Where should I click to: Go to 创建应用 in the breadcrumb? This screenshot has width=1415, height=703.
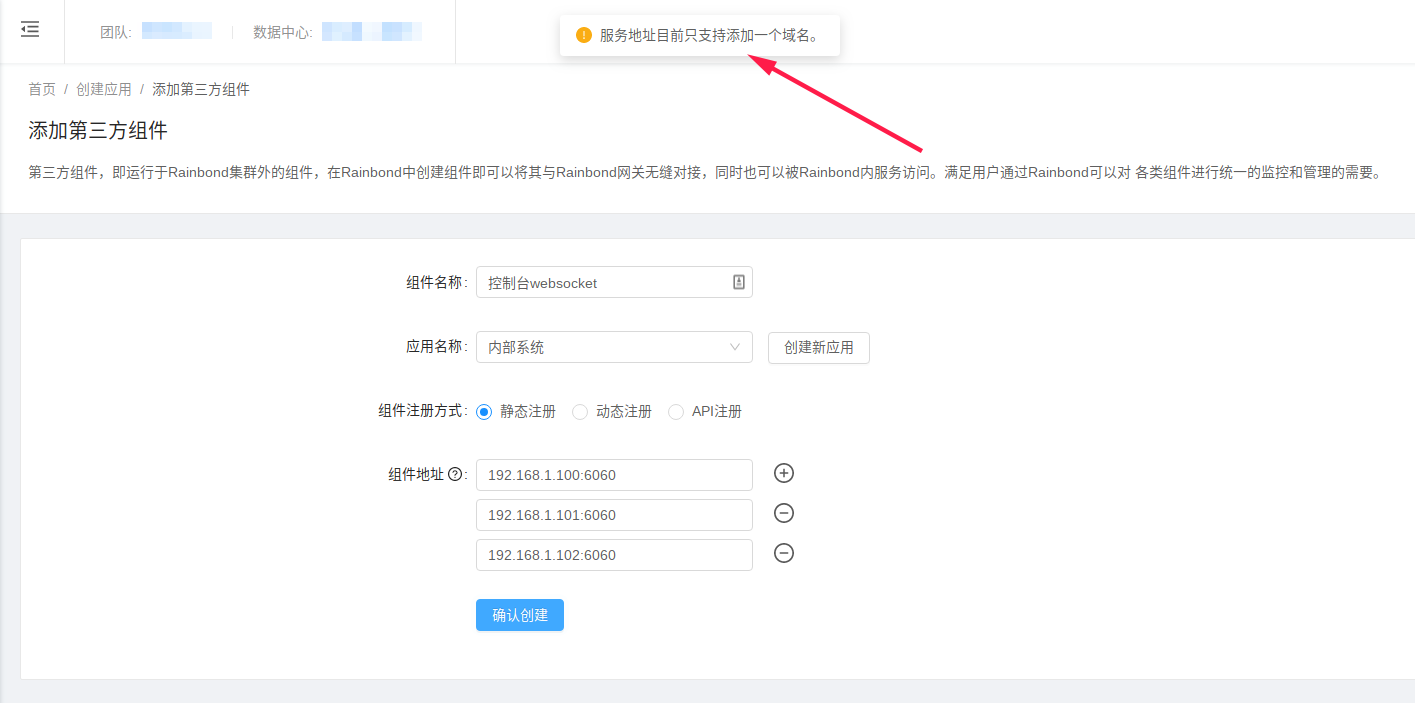104,89
